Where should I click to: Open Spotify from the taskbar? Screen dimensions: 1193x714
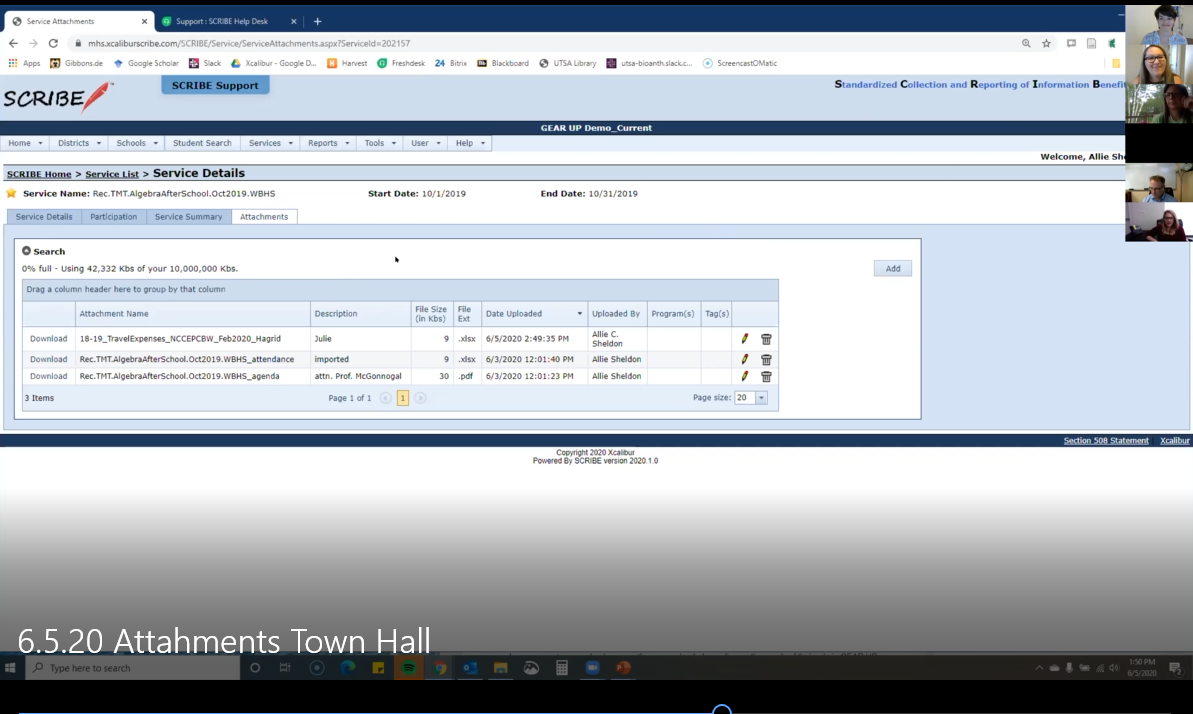409,668
